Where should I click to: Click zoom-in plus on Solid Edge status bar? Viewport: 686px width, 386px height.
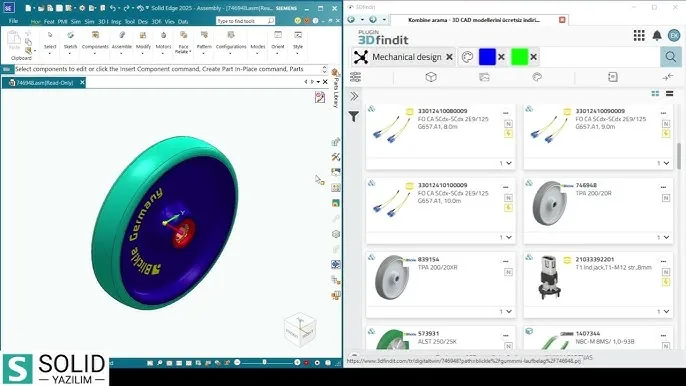[x=297, y=363]
